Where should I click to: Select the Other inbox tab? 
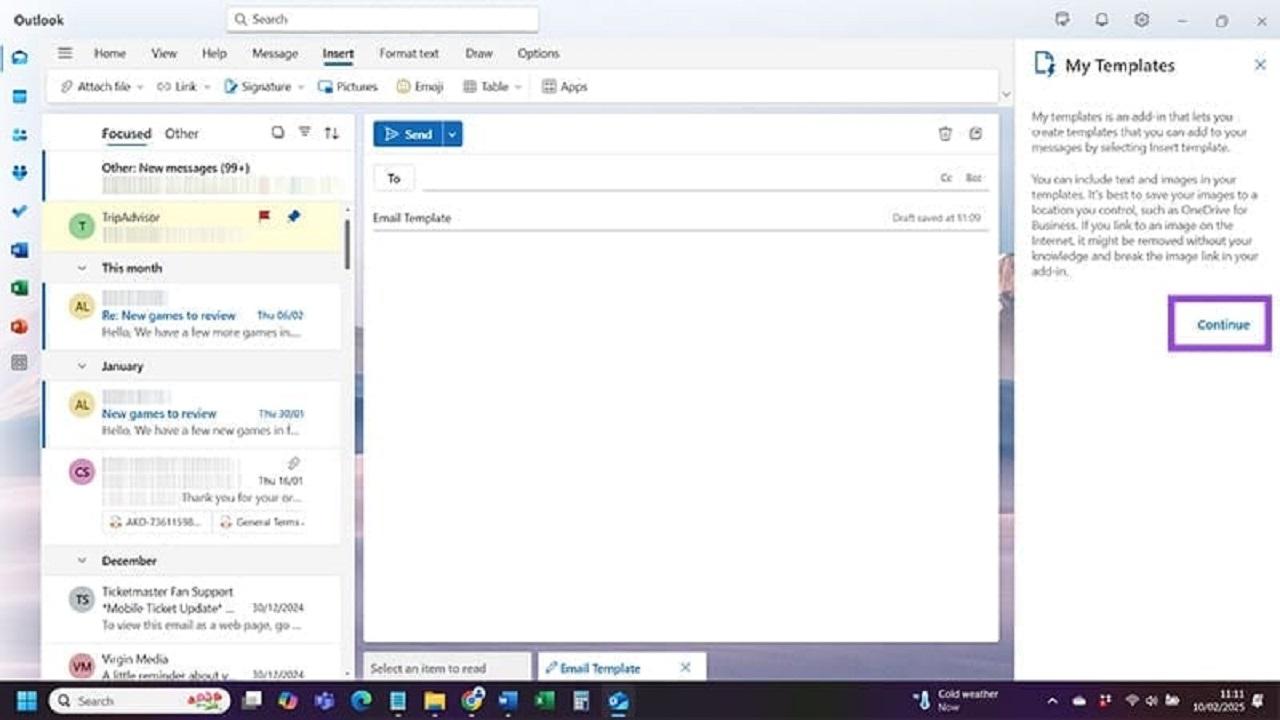[181, 134]
